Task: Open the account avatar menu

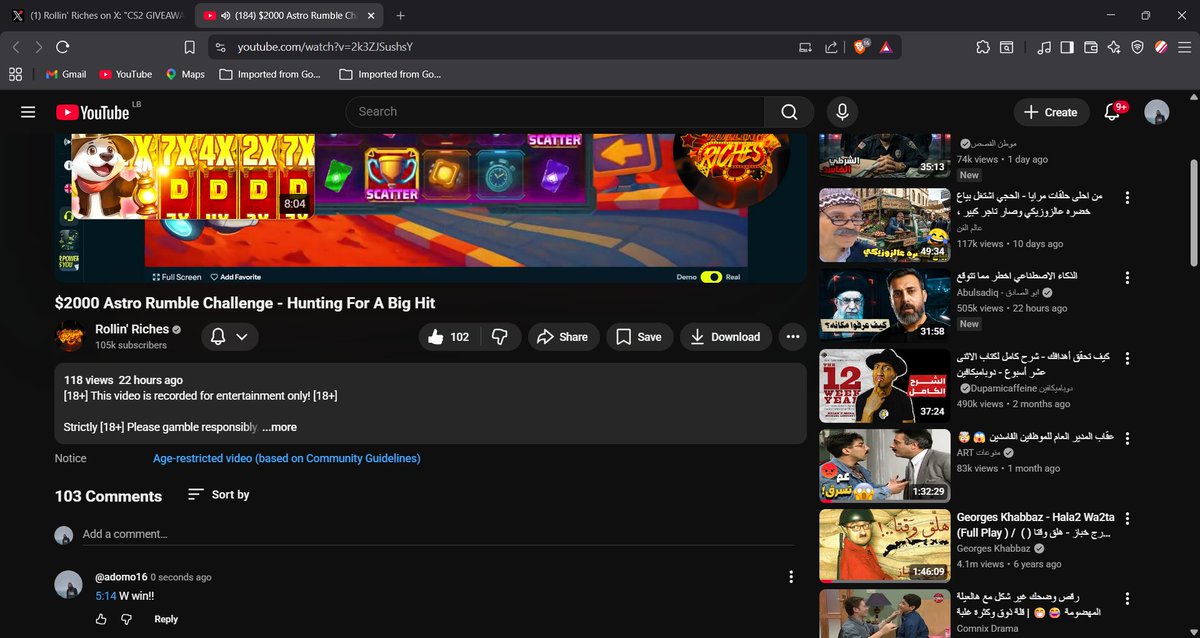Action: pos(1156,112)
